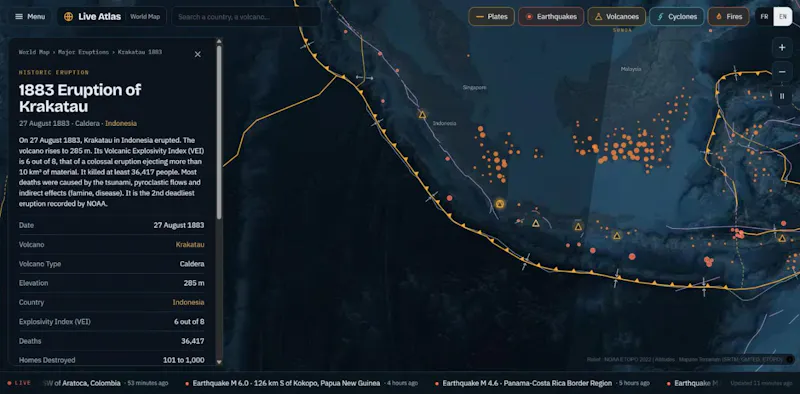This screenshot has height=394, width=800.
Task: Focus the country or volcano search field
Action: 246,16
